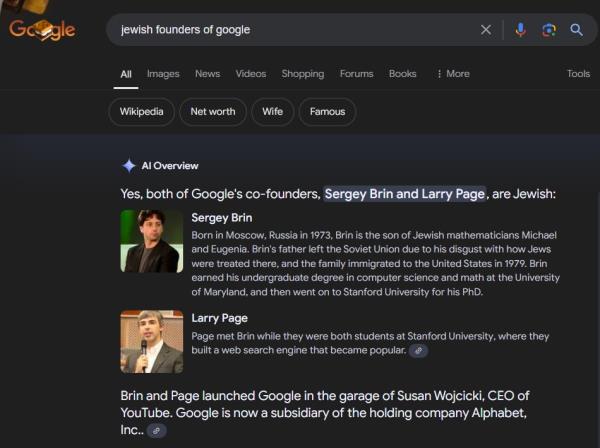Open the Videos tab
600x448 pixels.
[x=251, y=74]
